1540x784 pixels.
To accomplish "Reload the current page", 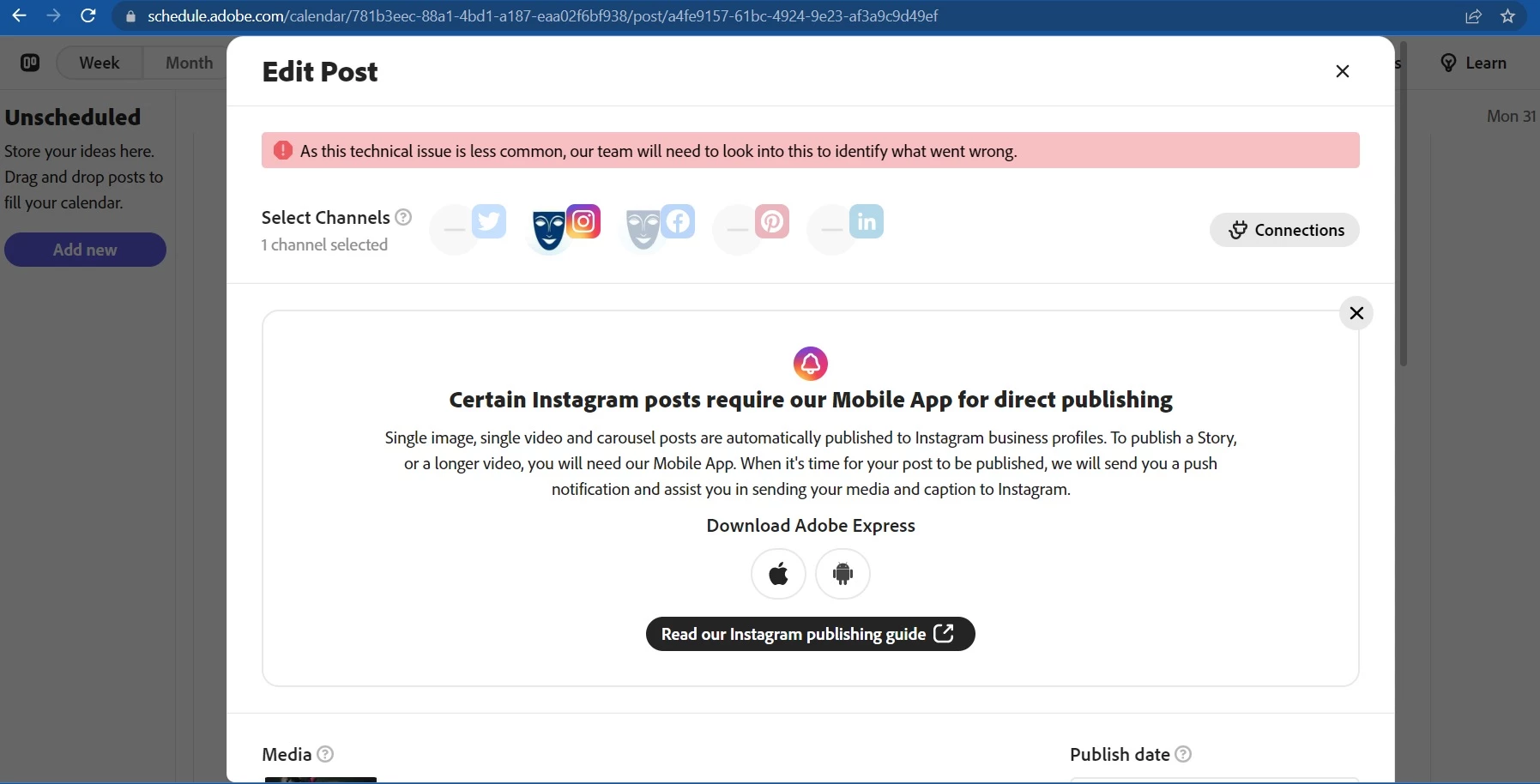I will (x=88, y=16).
